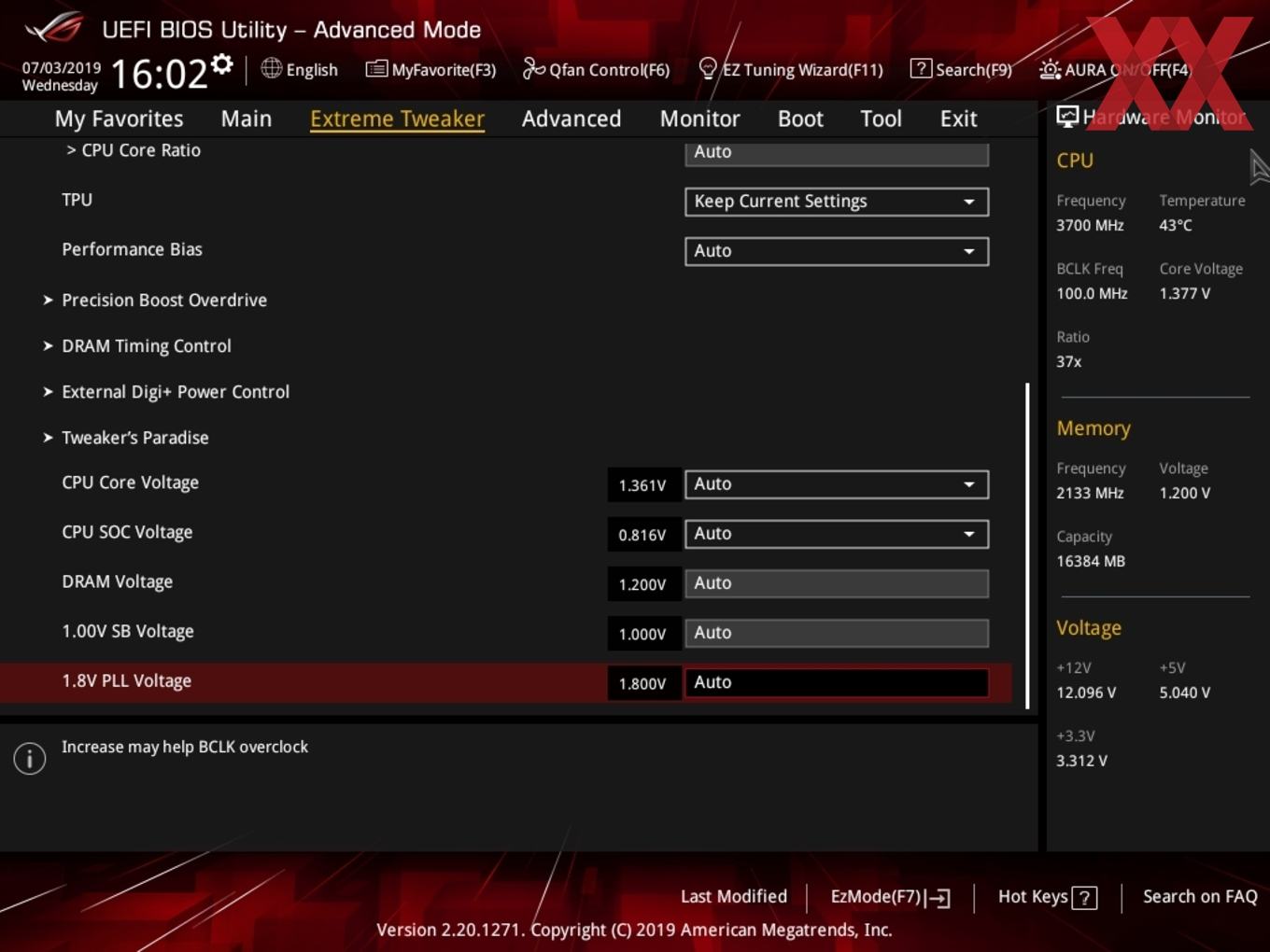
Task: Open the Tool tab
Action: click(881, 119)
